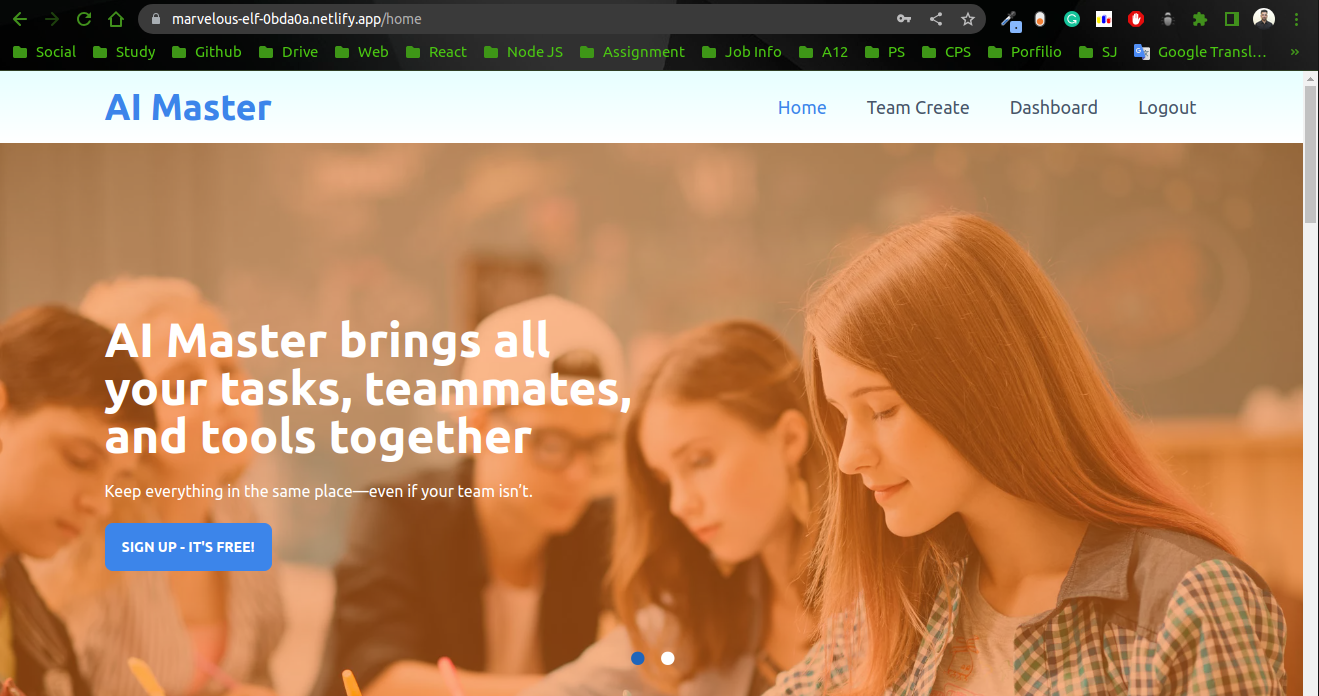
Task: Click the red stop-hand adblock extension
Action: pyautogui.click(x=1136, y=19)
